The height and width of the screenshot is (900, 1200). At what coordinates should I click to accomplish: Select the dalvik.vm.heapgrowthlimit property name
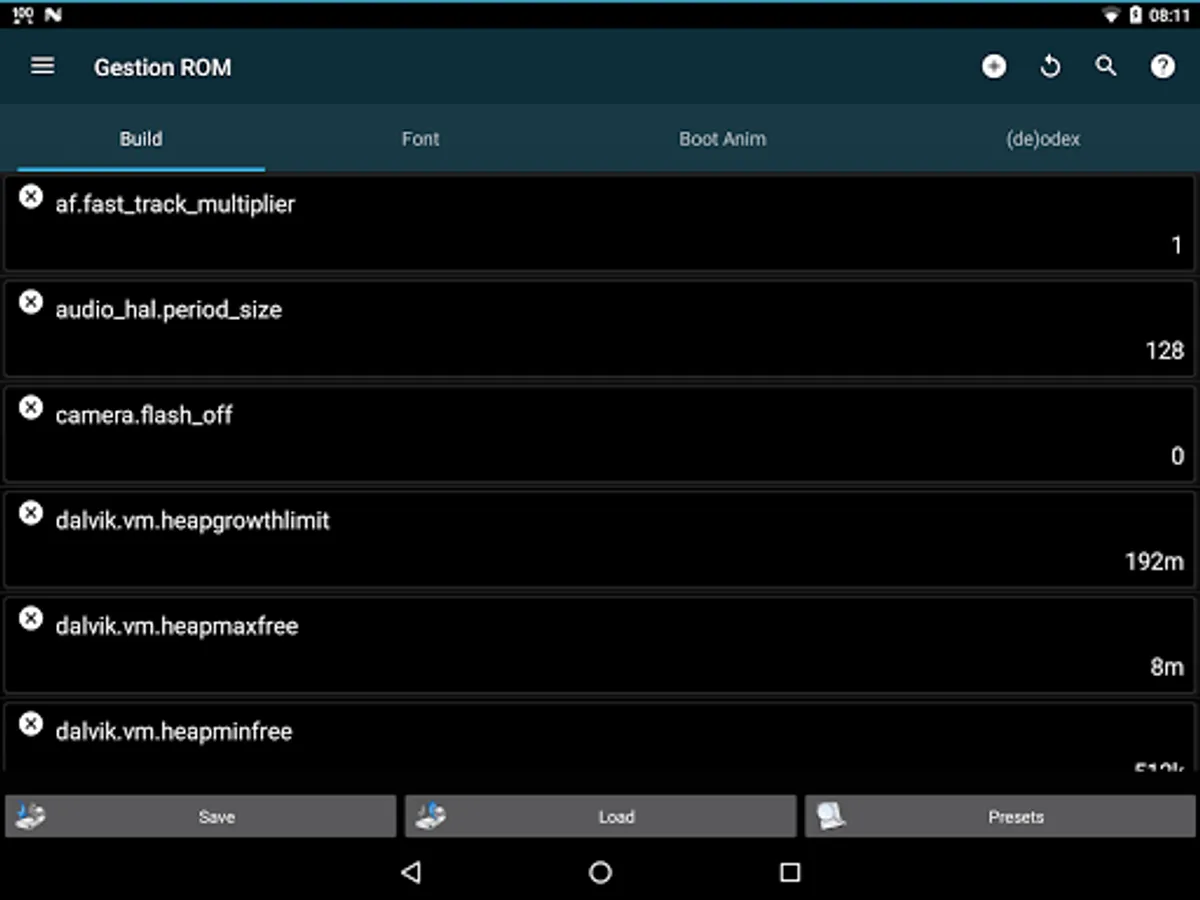(193, 521)
